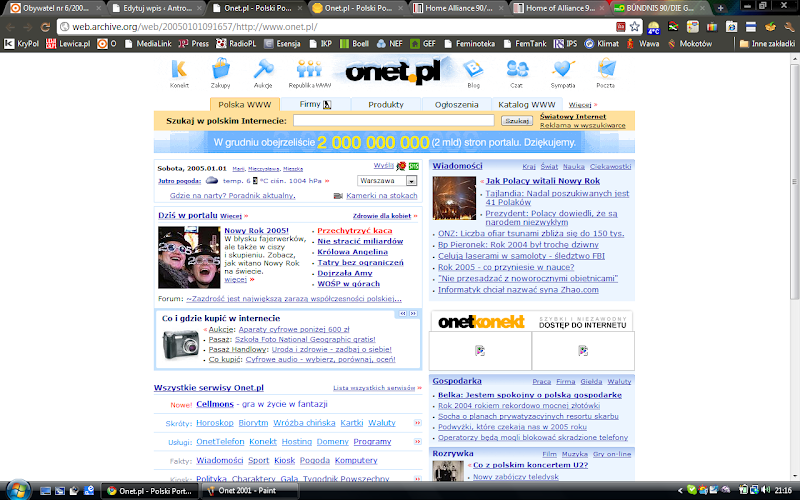Open the onetkonekt internet access banner

point(532,322)
